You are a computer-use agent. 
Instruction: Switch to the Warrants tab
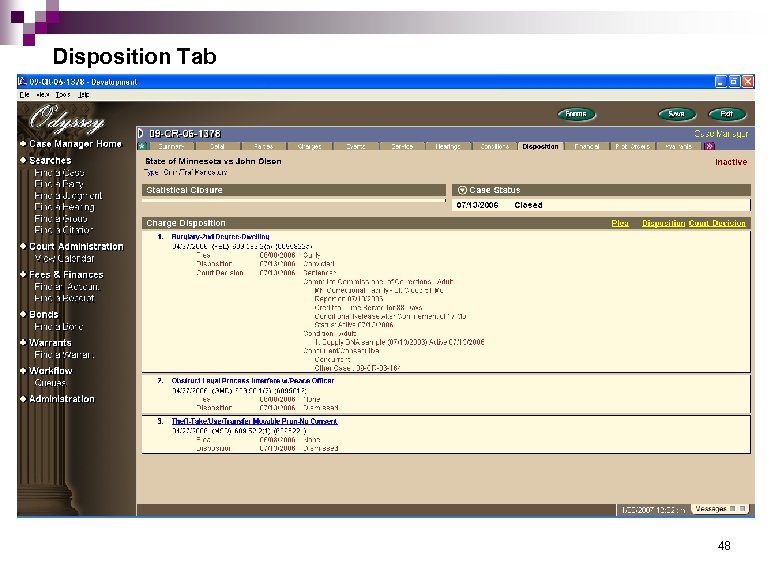678,146
